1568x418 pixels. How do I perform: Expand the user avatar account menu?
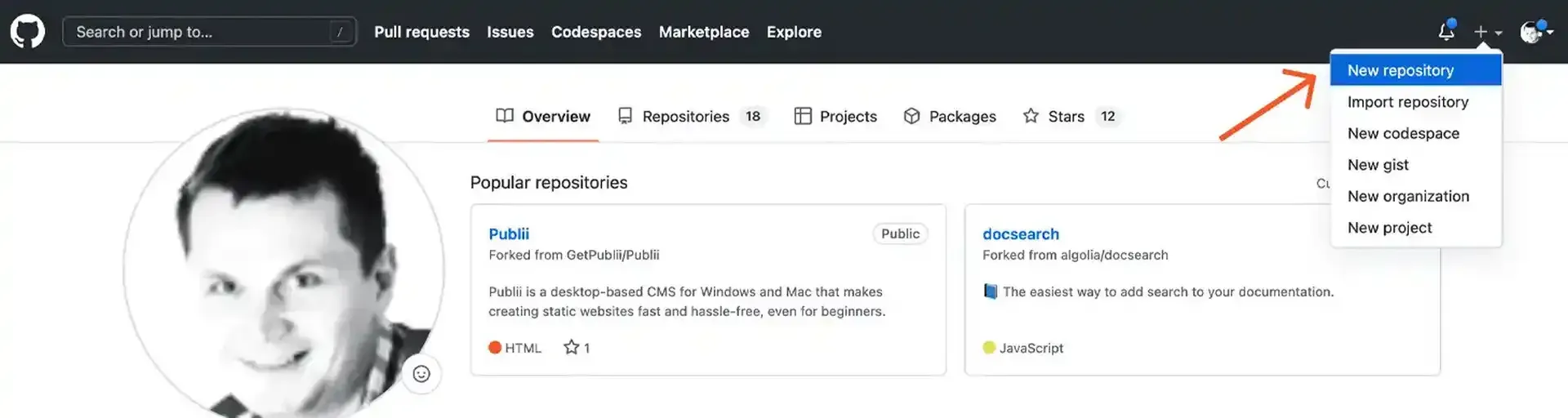click(1535, 32)
